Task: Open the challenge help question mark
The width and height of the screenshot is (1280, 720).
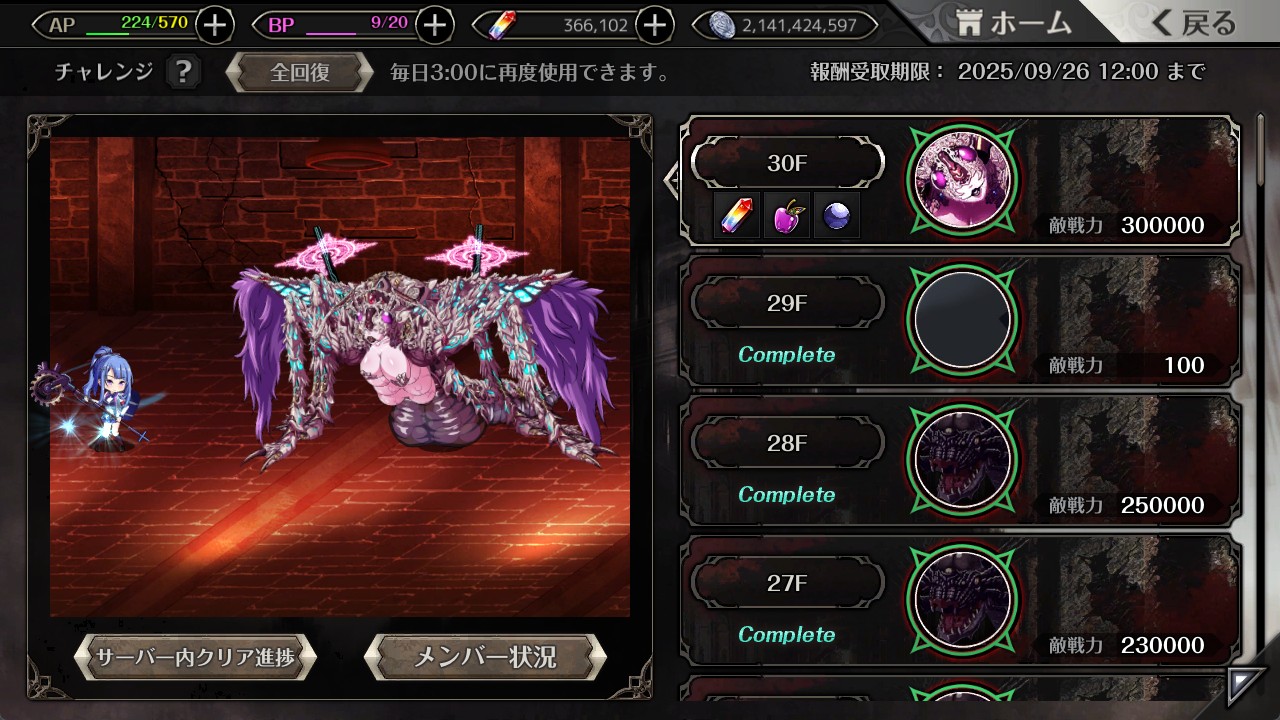Action: tap(182, 72)
